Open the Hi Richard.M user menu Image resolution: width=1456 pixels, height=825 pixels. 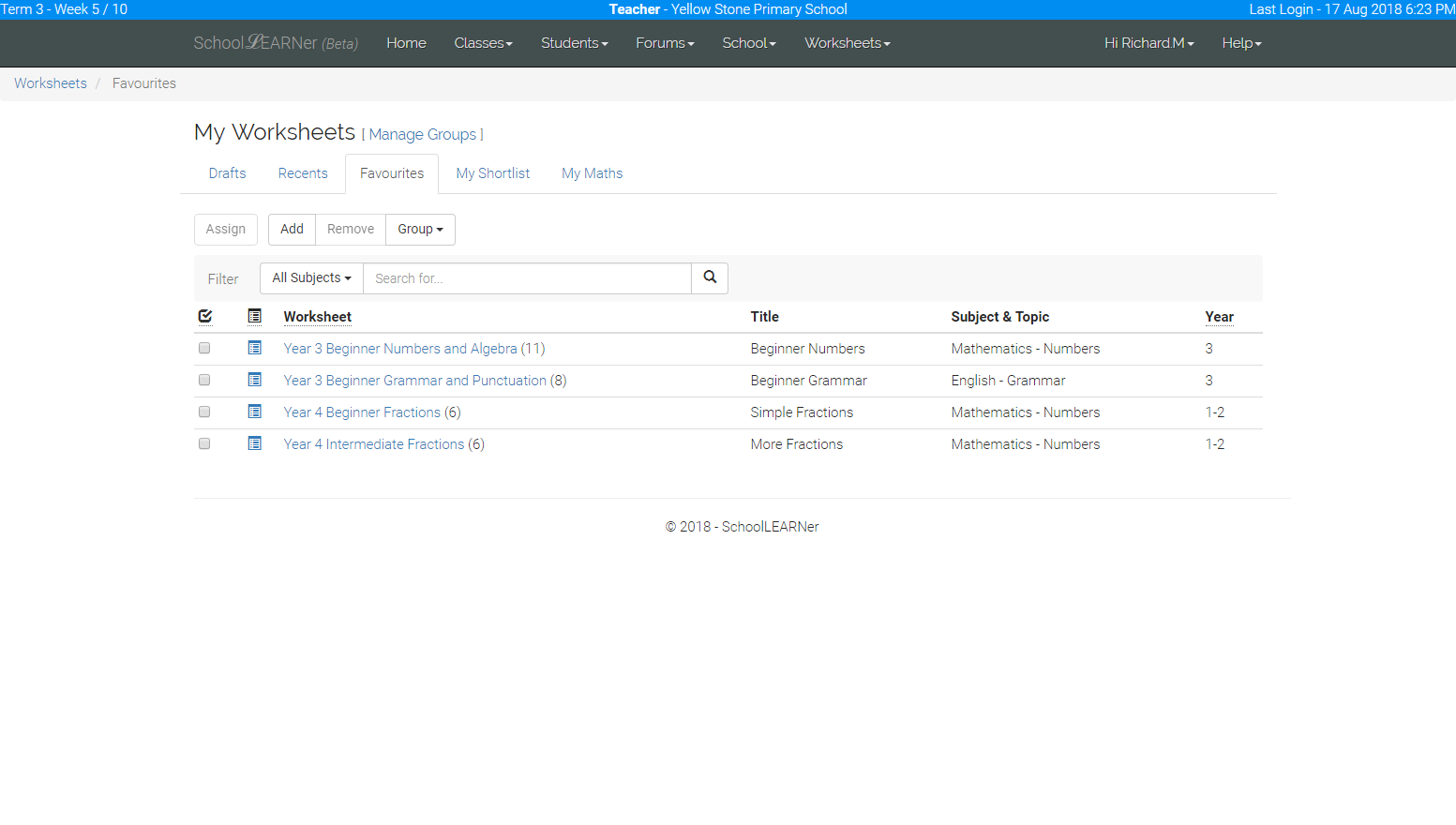pyautogui.click(x=1149, y=43)
